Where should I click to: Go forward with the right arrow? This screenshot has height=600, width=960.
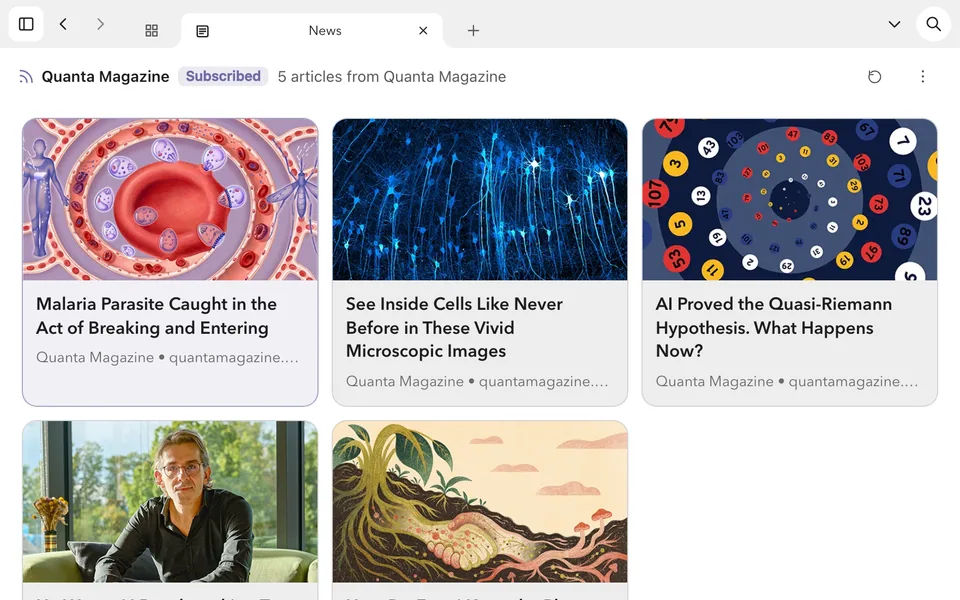click(100, 24)
